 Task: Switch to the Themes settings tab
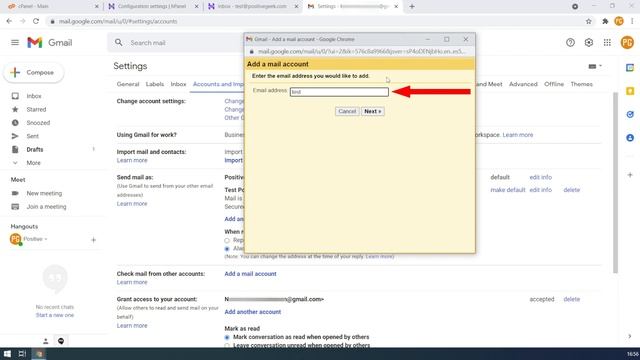(582, 84)
